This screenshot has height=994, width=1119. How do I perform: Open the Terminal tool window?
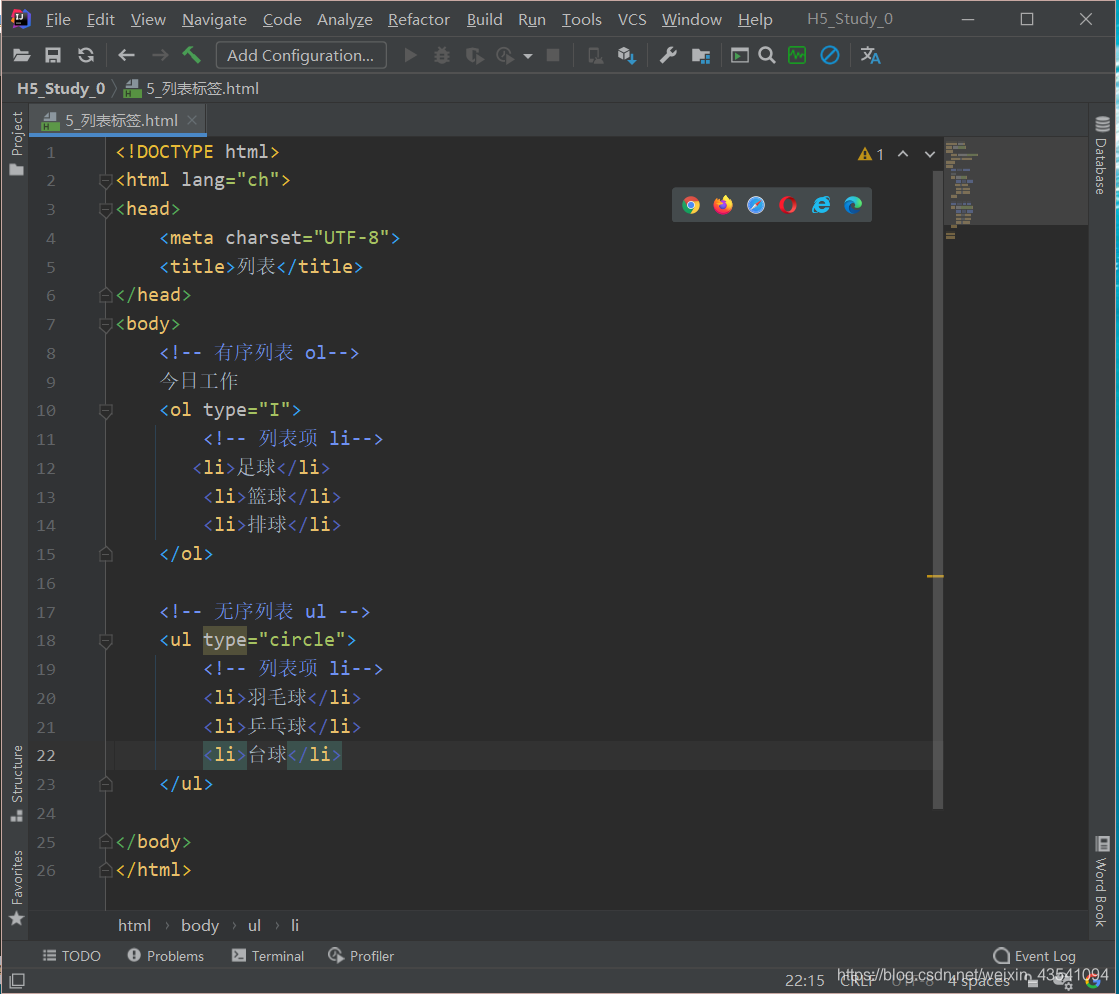[268, 955]
